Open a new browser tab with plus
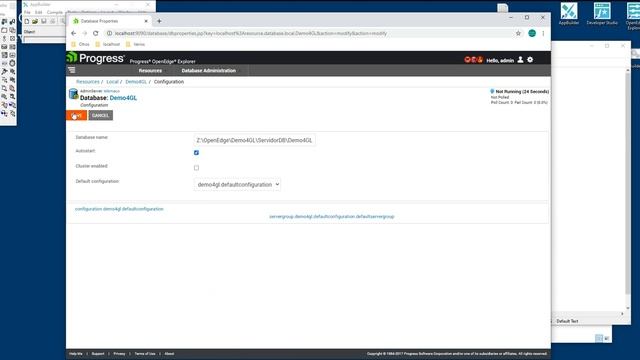 [159, 21]
